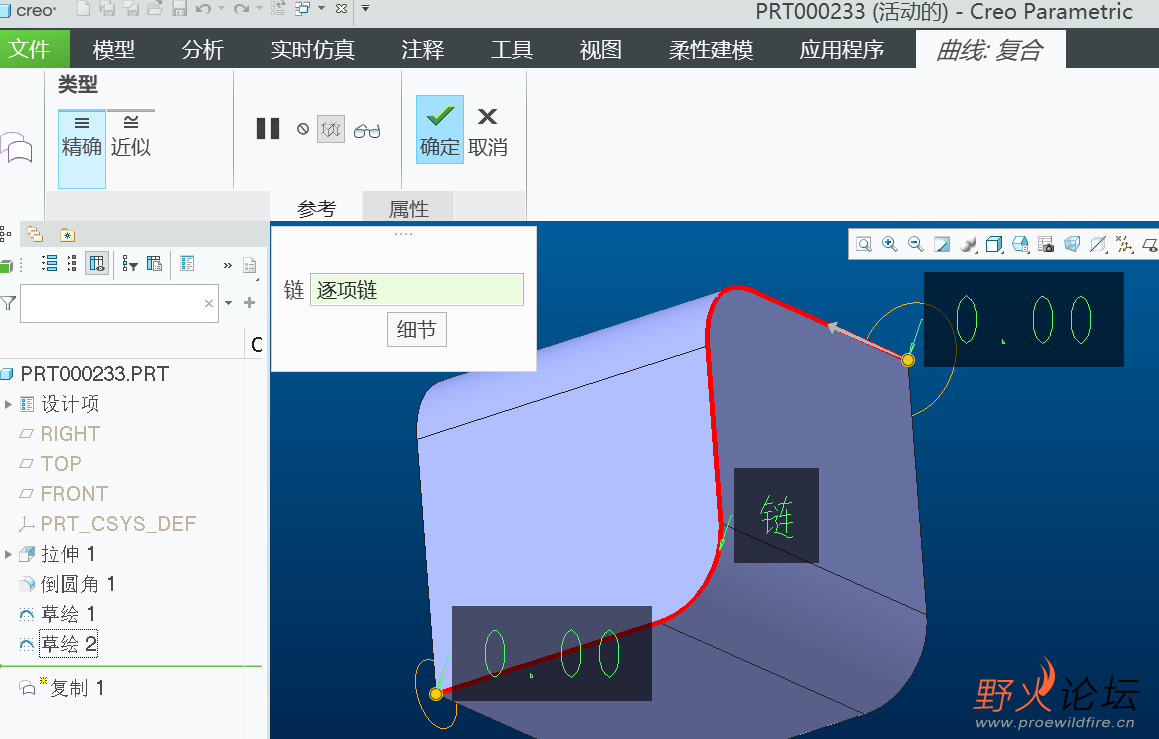Switch to the 分析 (Analysis) ribbon tab

pos(203,50)
